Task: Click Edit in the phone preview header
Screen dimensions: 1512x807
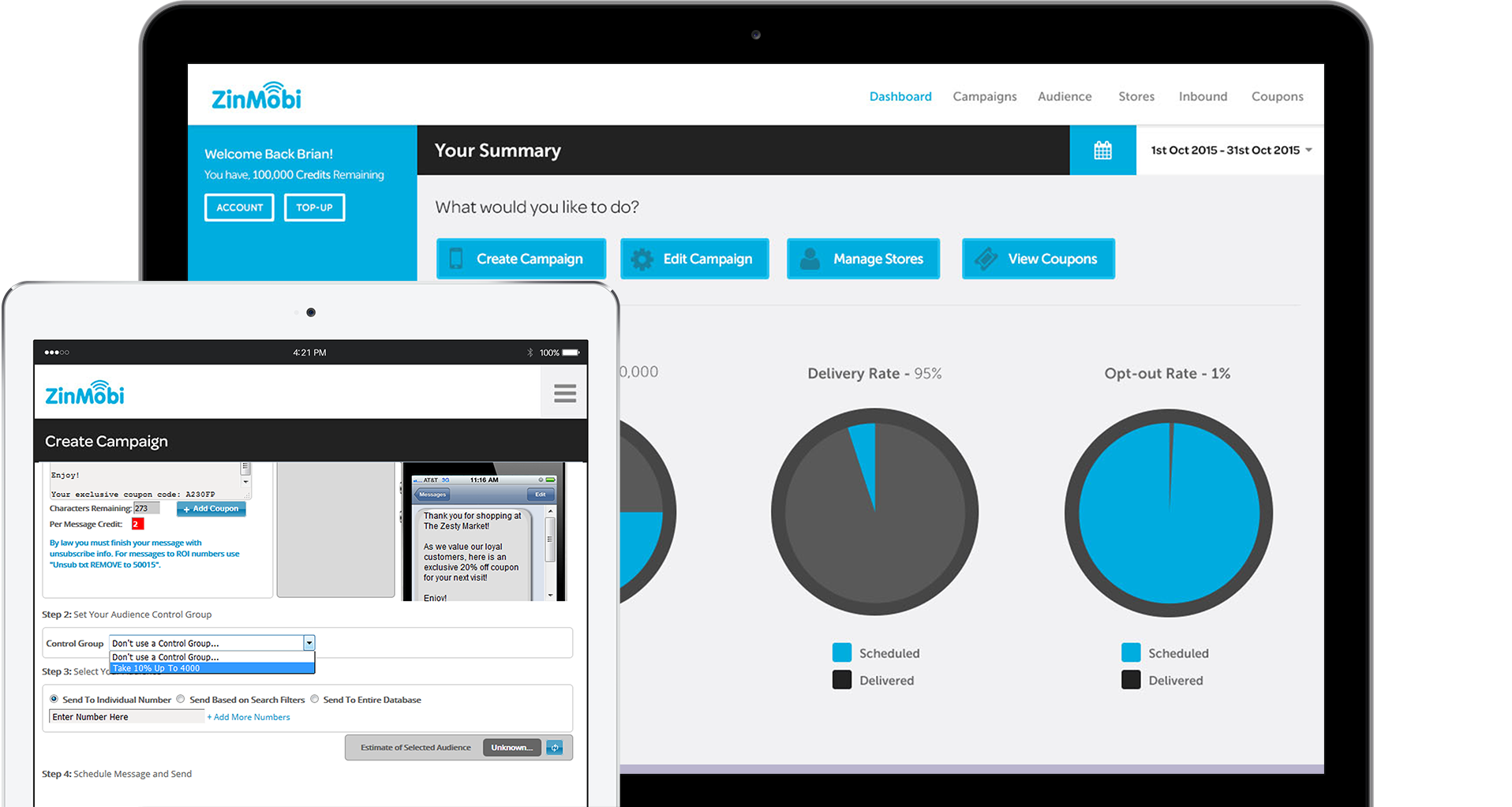Action: (x=541, y=495)
